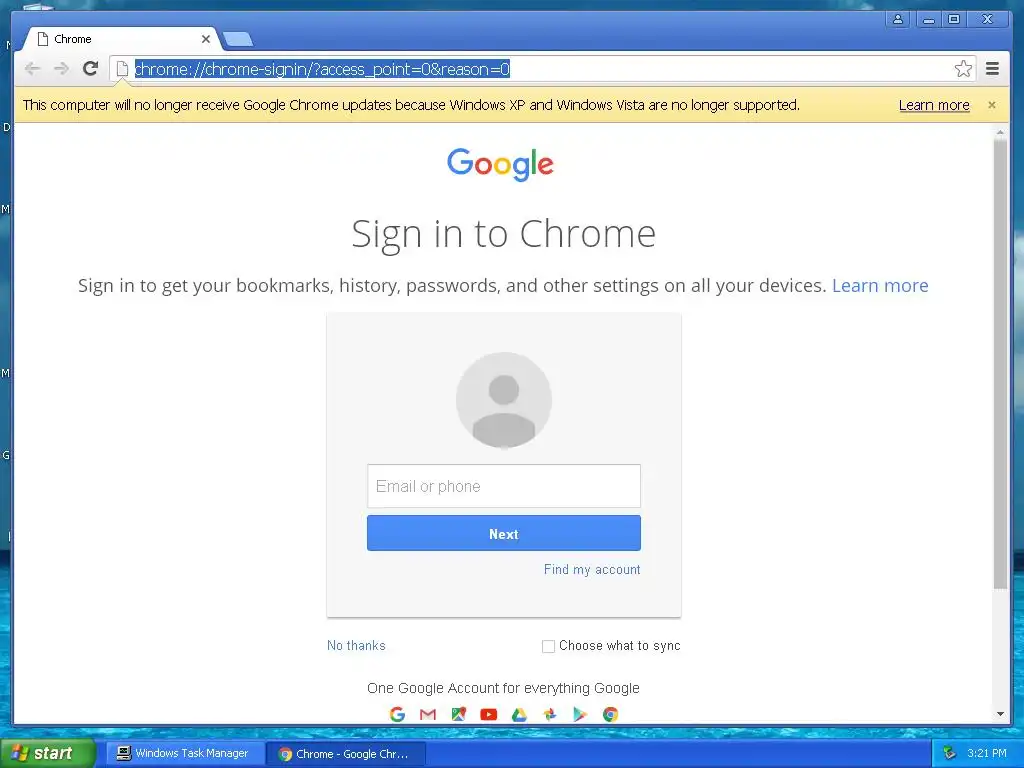Go back using the back arrow
Viewport: 1024px width, 768px height.
(32, 69)
